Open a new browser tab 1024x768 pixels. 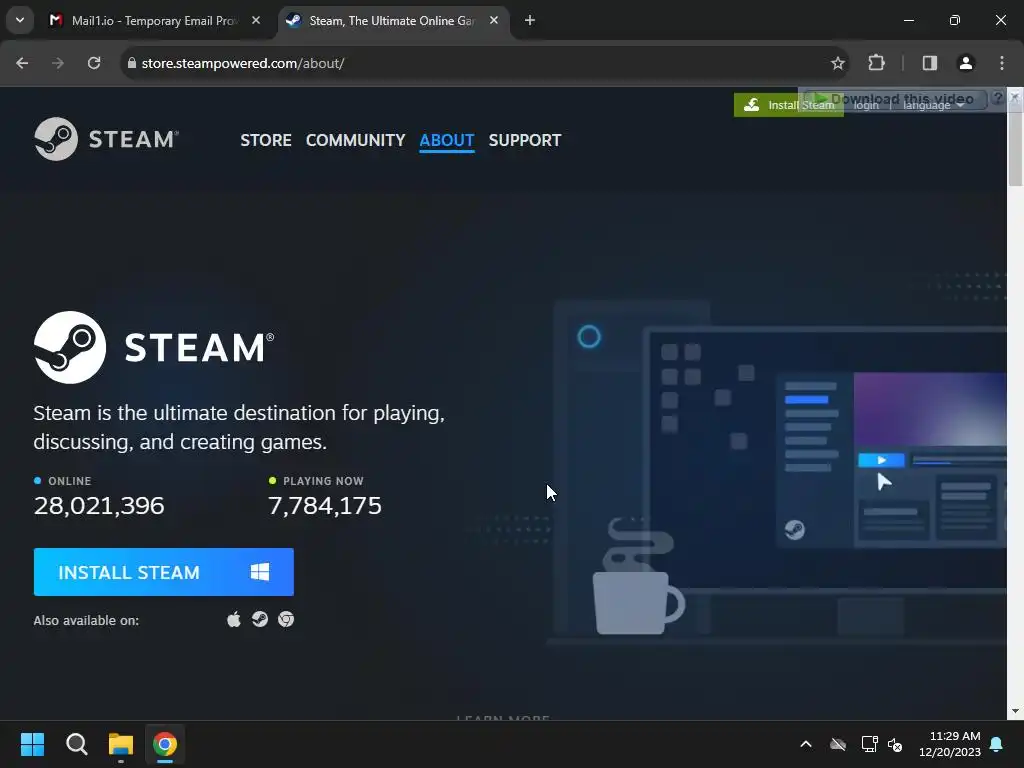coord(530,20)
